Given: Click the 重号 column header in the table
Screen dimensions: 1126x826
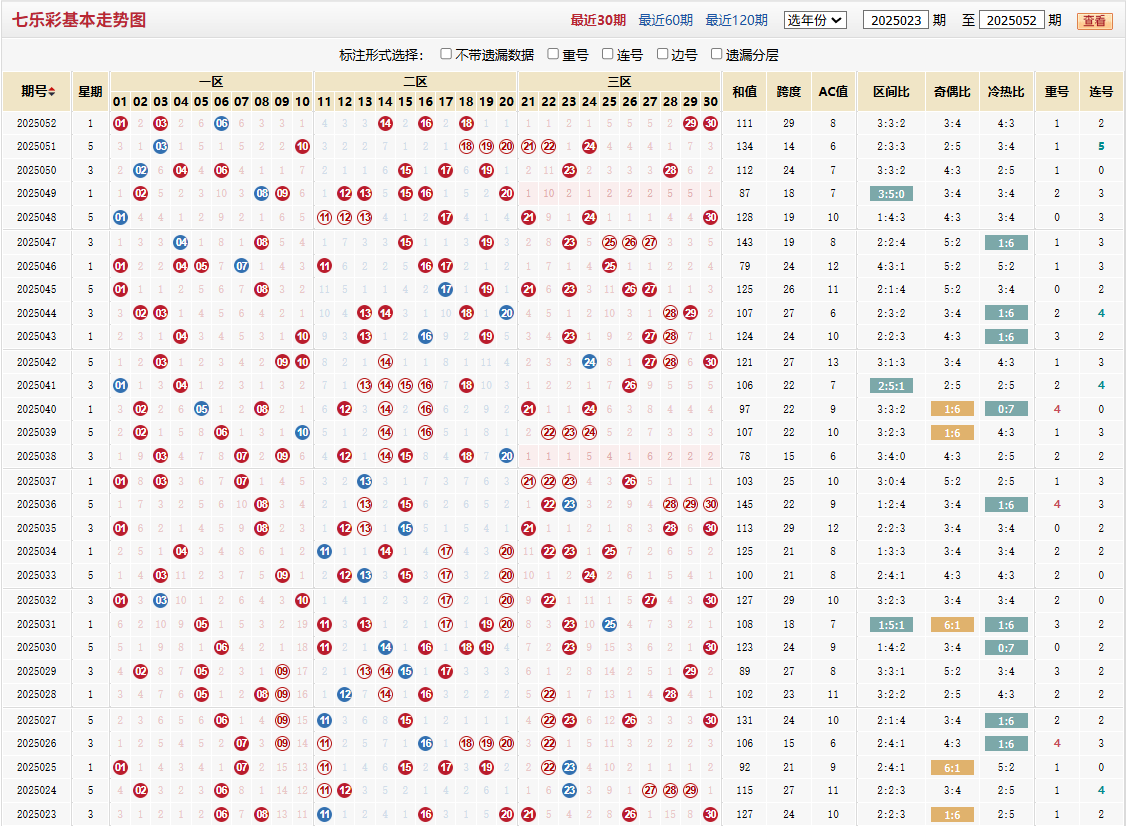Looking at the screenshot, I should tap(1056, 92).
